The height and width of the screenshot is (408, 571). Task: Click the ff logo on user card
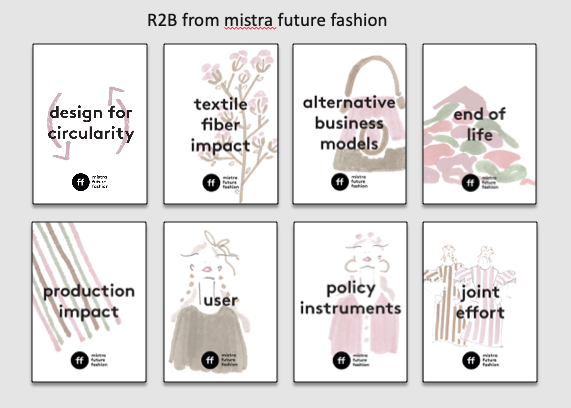pos(210,360)
